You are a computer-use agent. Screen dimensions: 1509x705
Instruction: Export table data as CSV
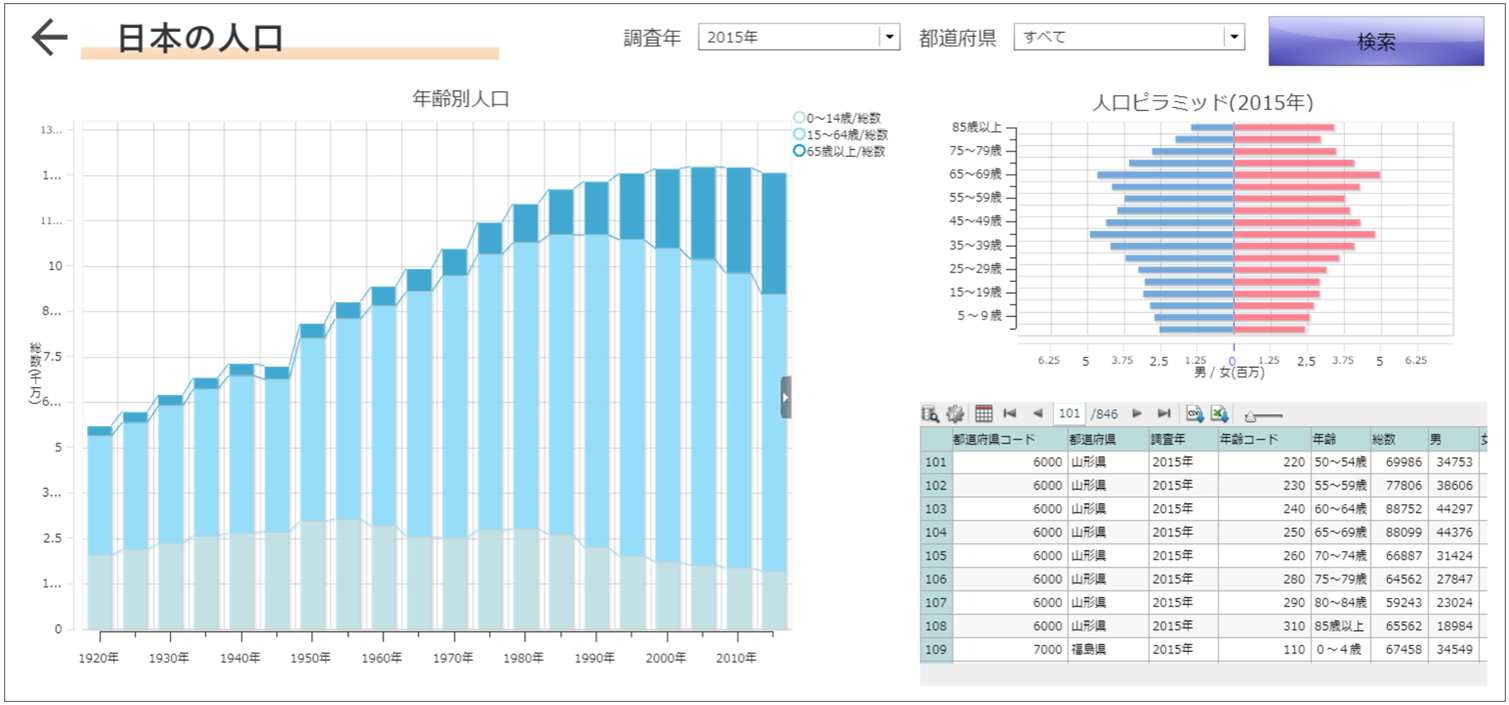pyautogui.click(x=1194, y=413)
